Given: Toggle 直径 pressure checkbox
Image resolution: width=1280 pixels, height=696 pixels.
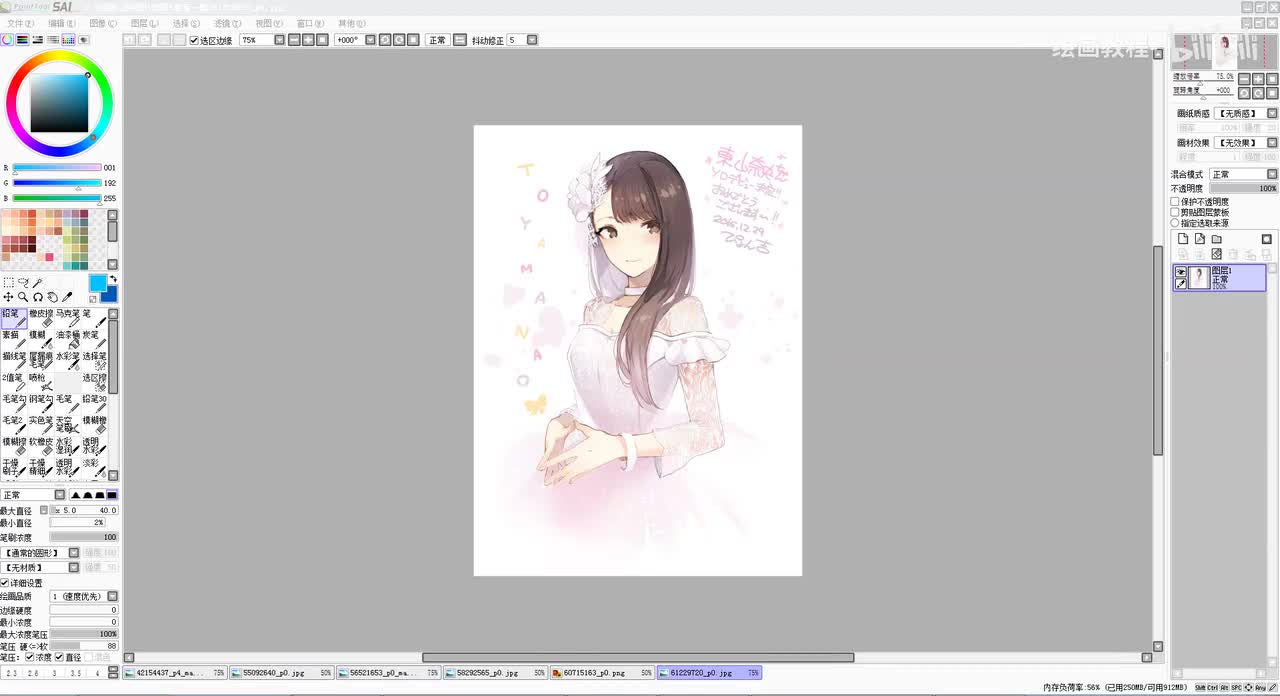Looking at the screenshot, I should [x=59, y=657].
